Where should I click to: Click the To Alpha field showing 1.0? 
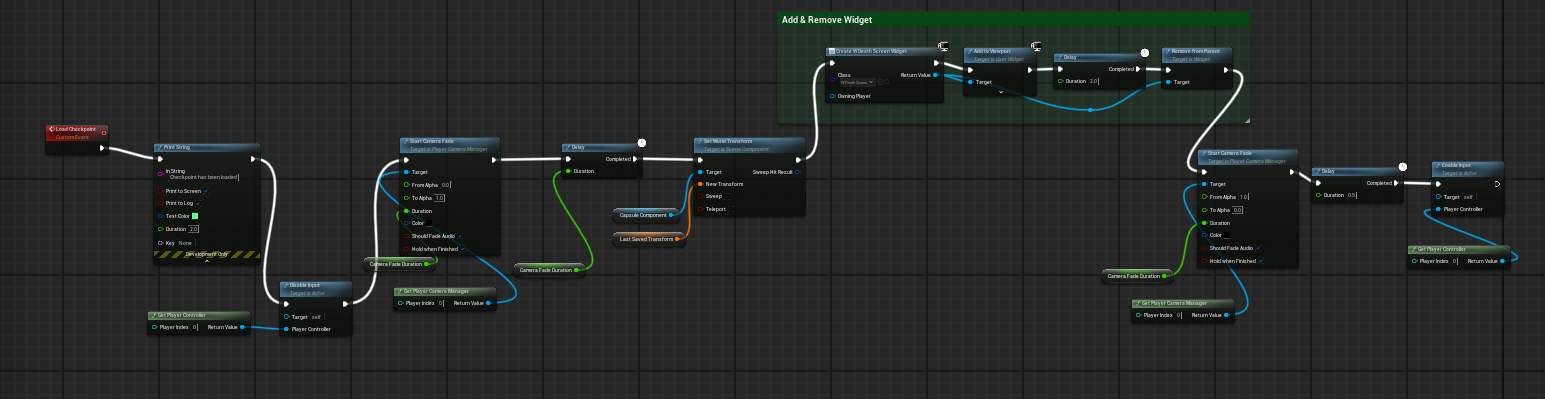coord(440,198)
